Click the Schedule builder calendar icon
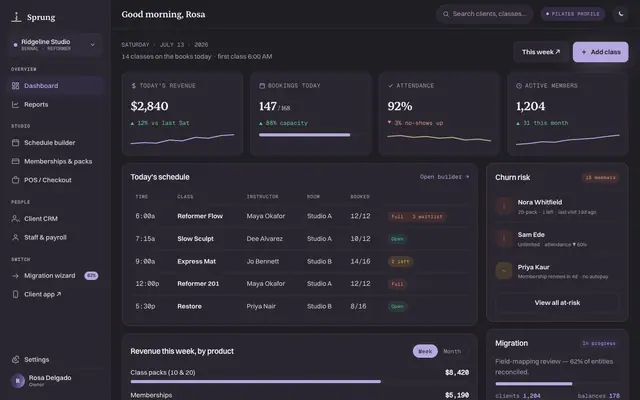The width and height of the screenshot is (640, 400). [x=16, y=142]
